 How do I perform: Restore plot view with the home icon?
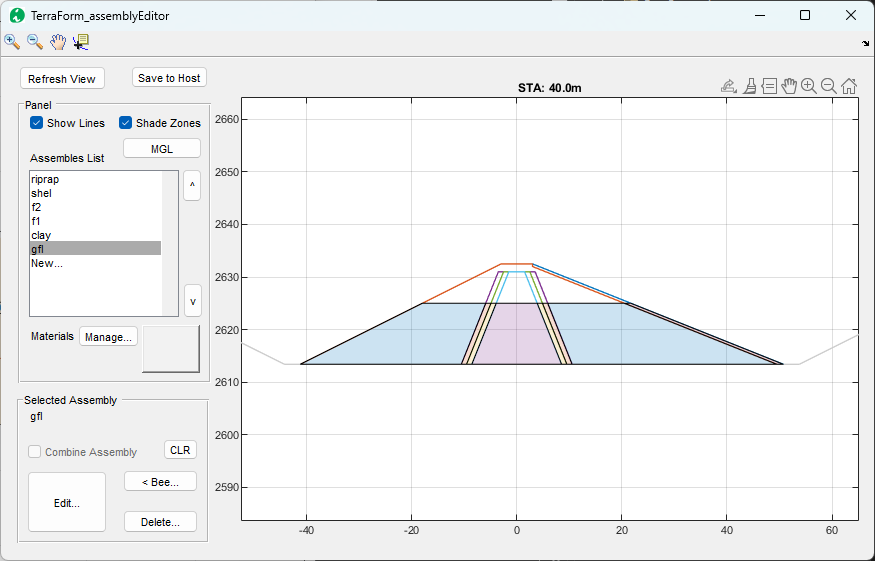[x=849, y=86]
